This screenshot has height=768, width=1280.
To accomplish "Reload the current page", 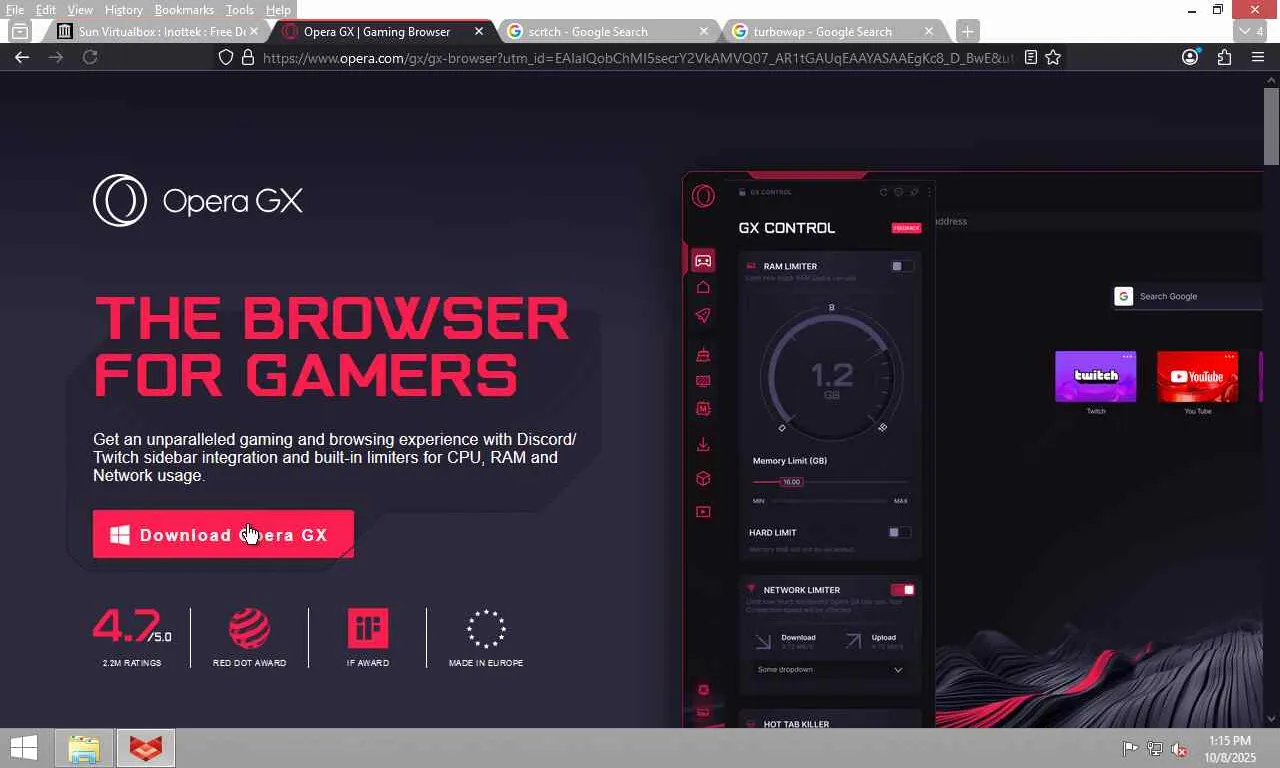I will pos(90,57).
